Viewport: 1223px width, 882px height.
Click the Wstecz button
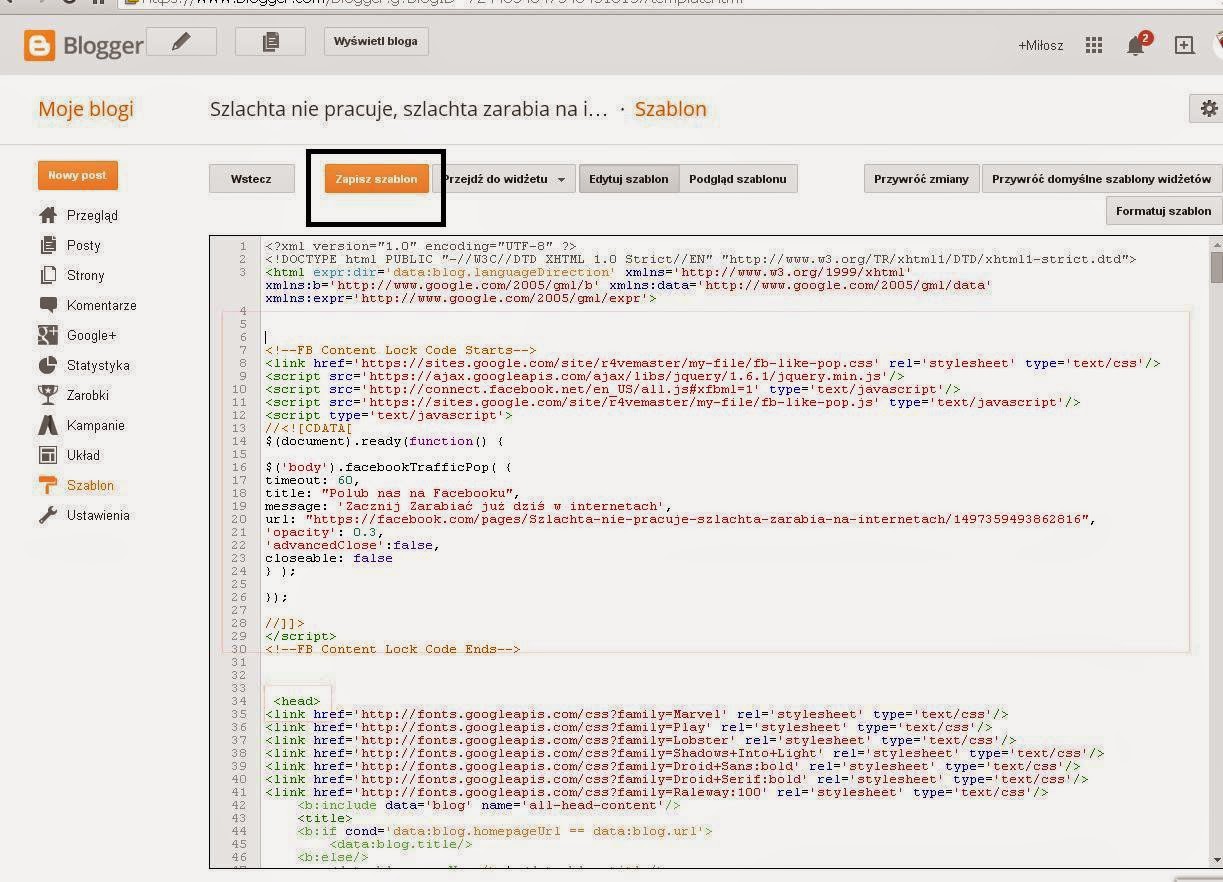(251, 179)
